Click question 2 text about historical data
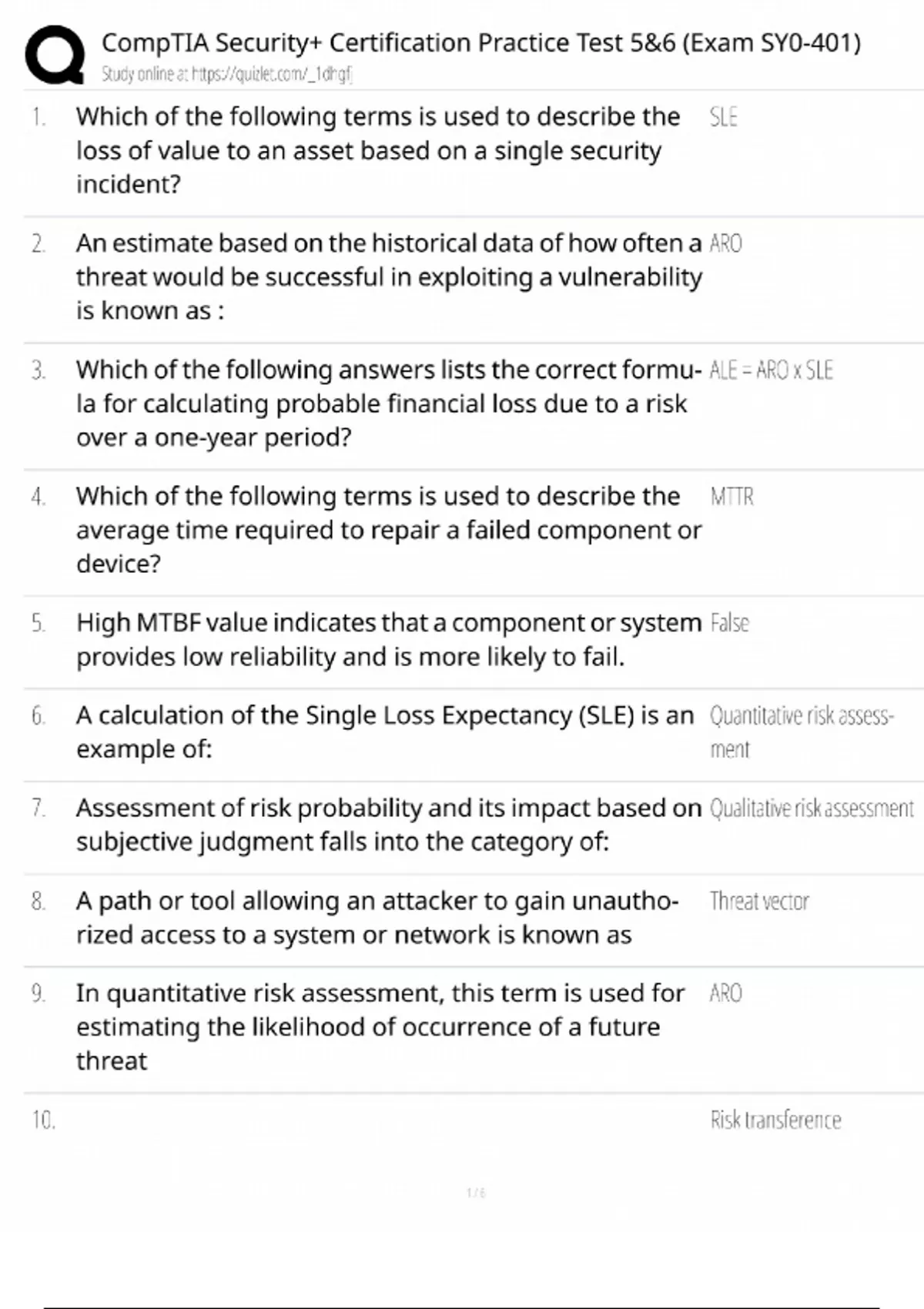 click(x=389, y=276)
